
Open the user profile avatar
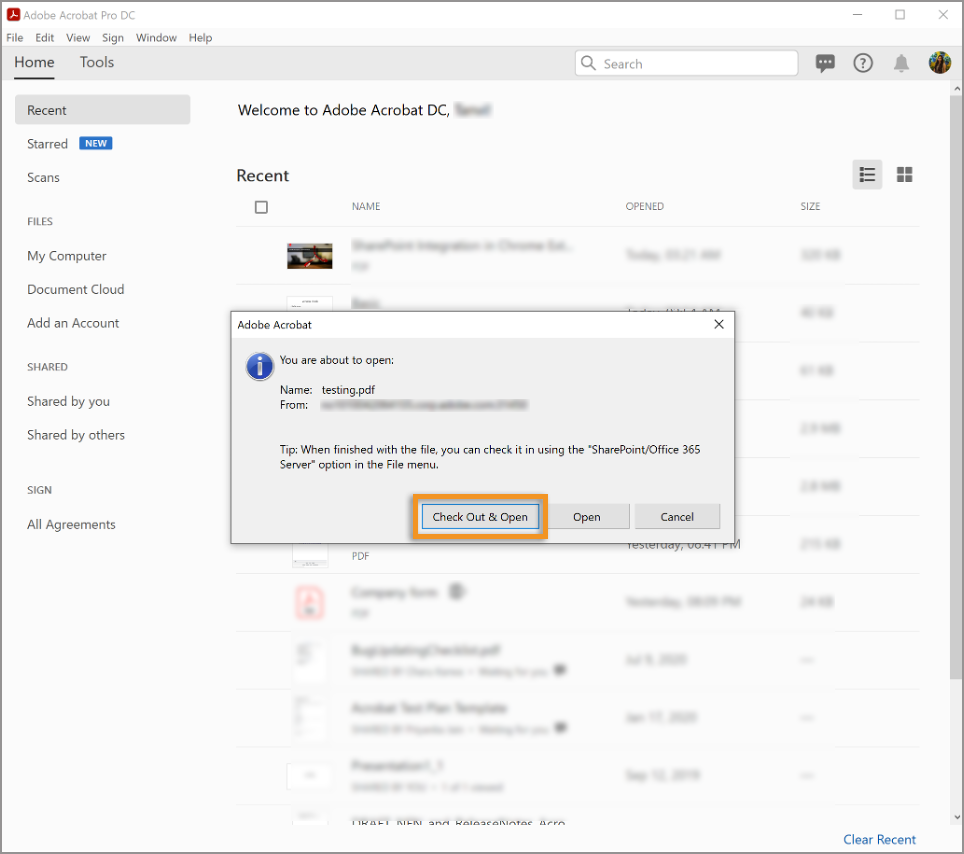[x=939, y=63]
